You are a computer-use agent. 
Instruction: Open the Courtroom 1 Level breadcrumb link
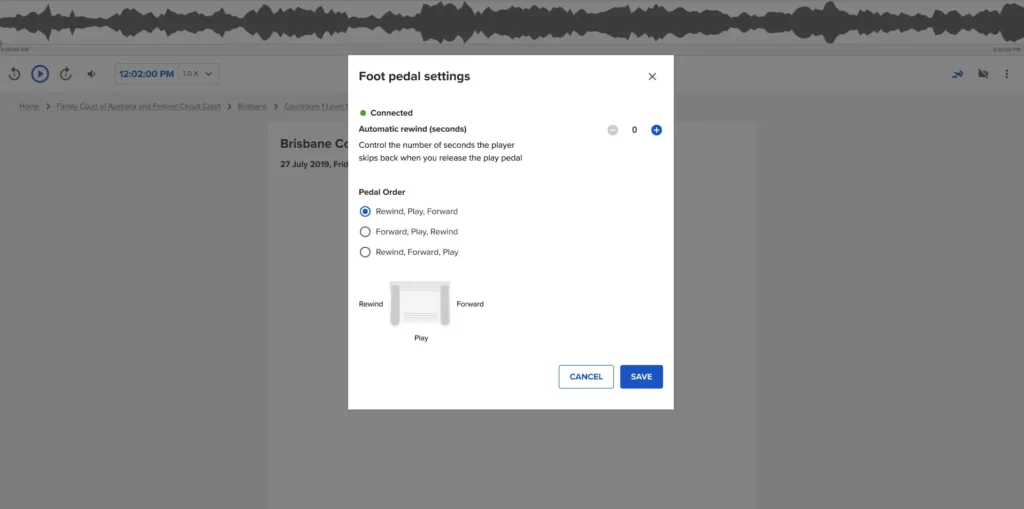pyautogui.click(x=315, y=106)
